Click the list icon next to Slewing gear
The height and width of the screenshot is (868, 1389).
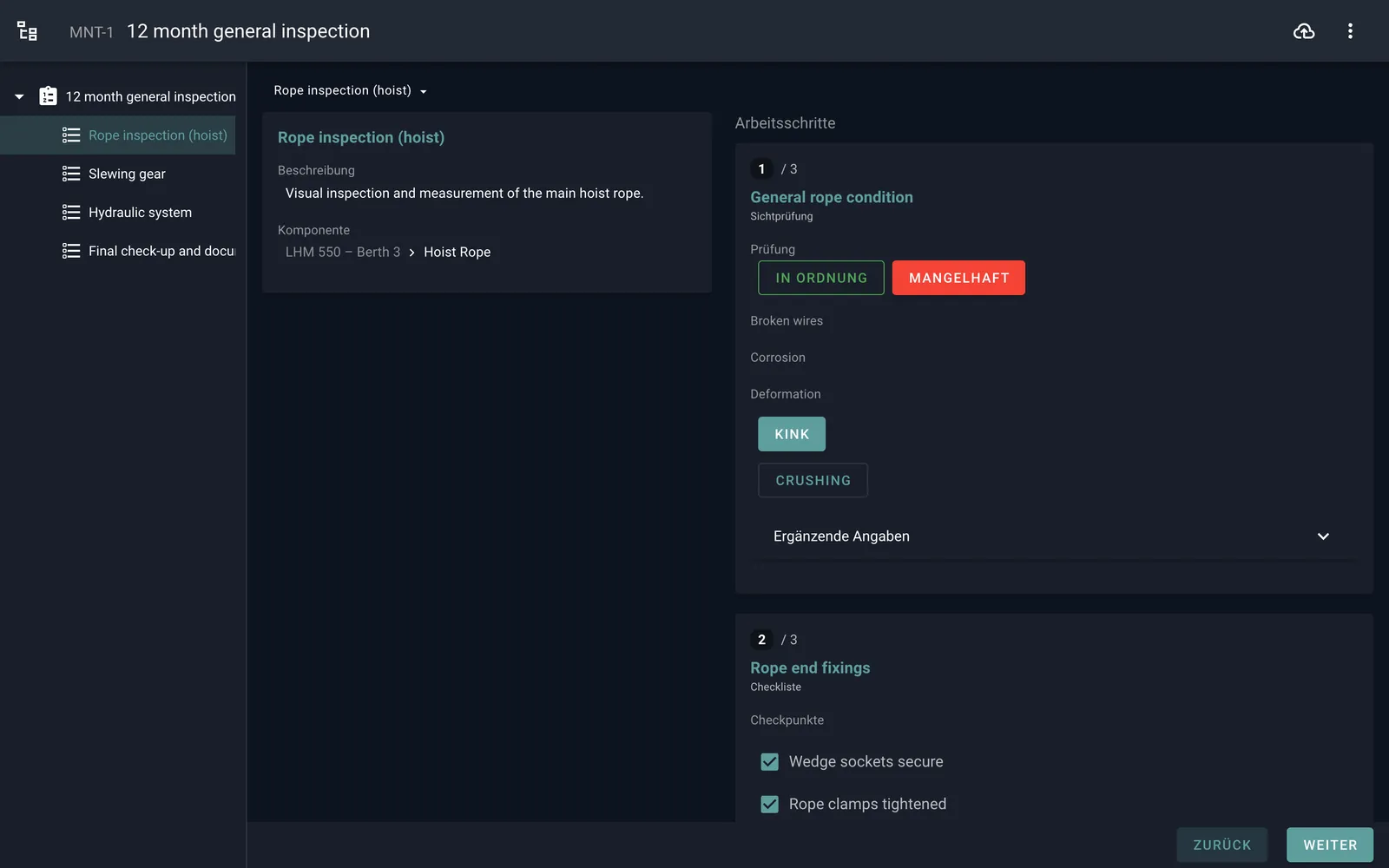tap(71, 174)
